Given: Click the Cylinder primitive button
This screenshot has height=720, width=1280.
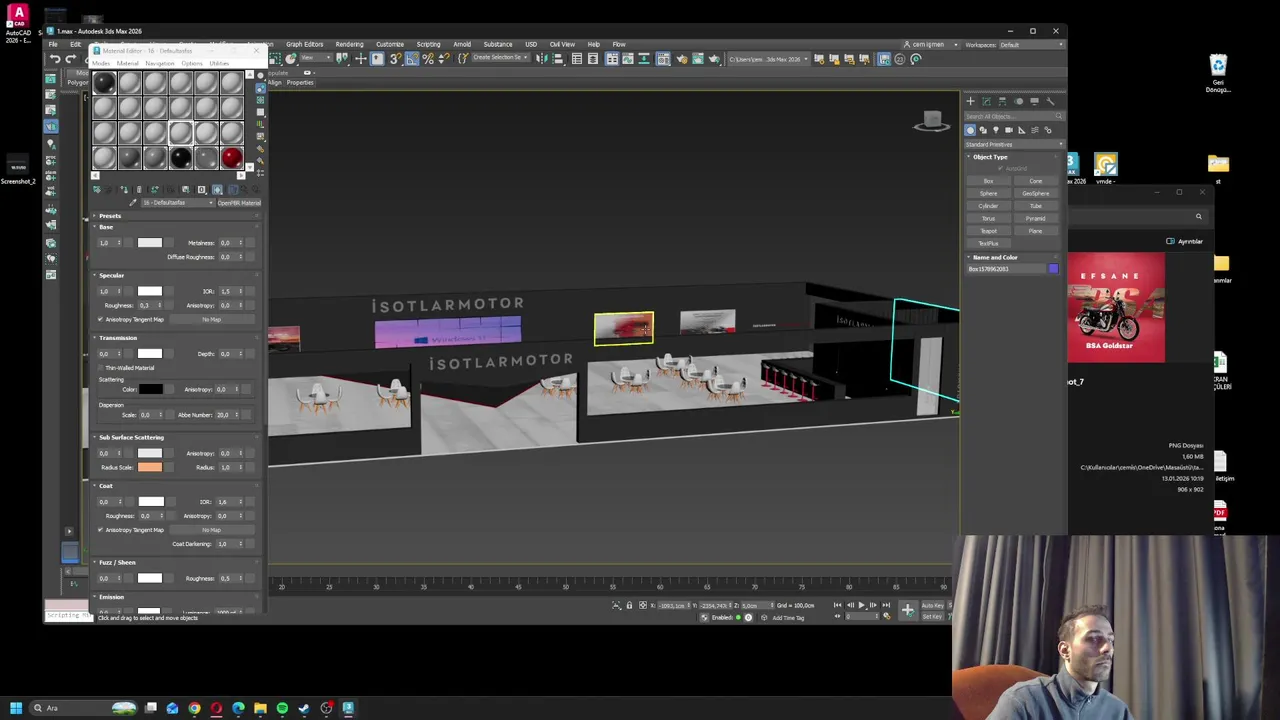Looking at the screenshot, I should pos(988,206).
